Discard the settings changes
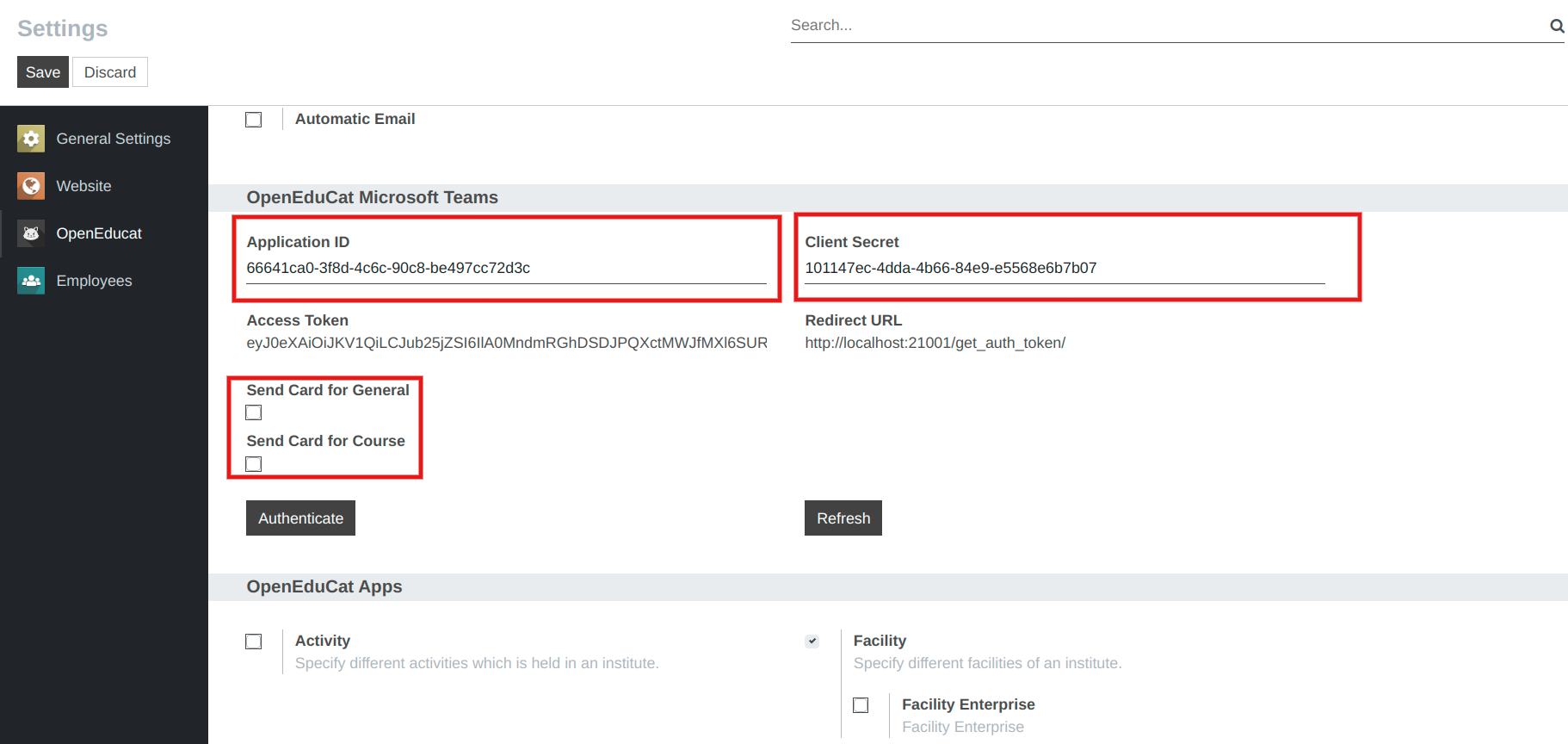Image resolution: width=1568 pixels, height=744 pixels. coord(110,72)
